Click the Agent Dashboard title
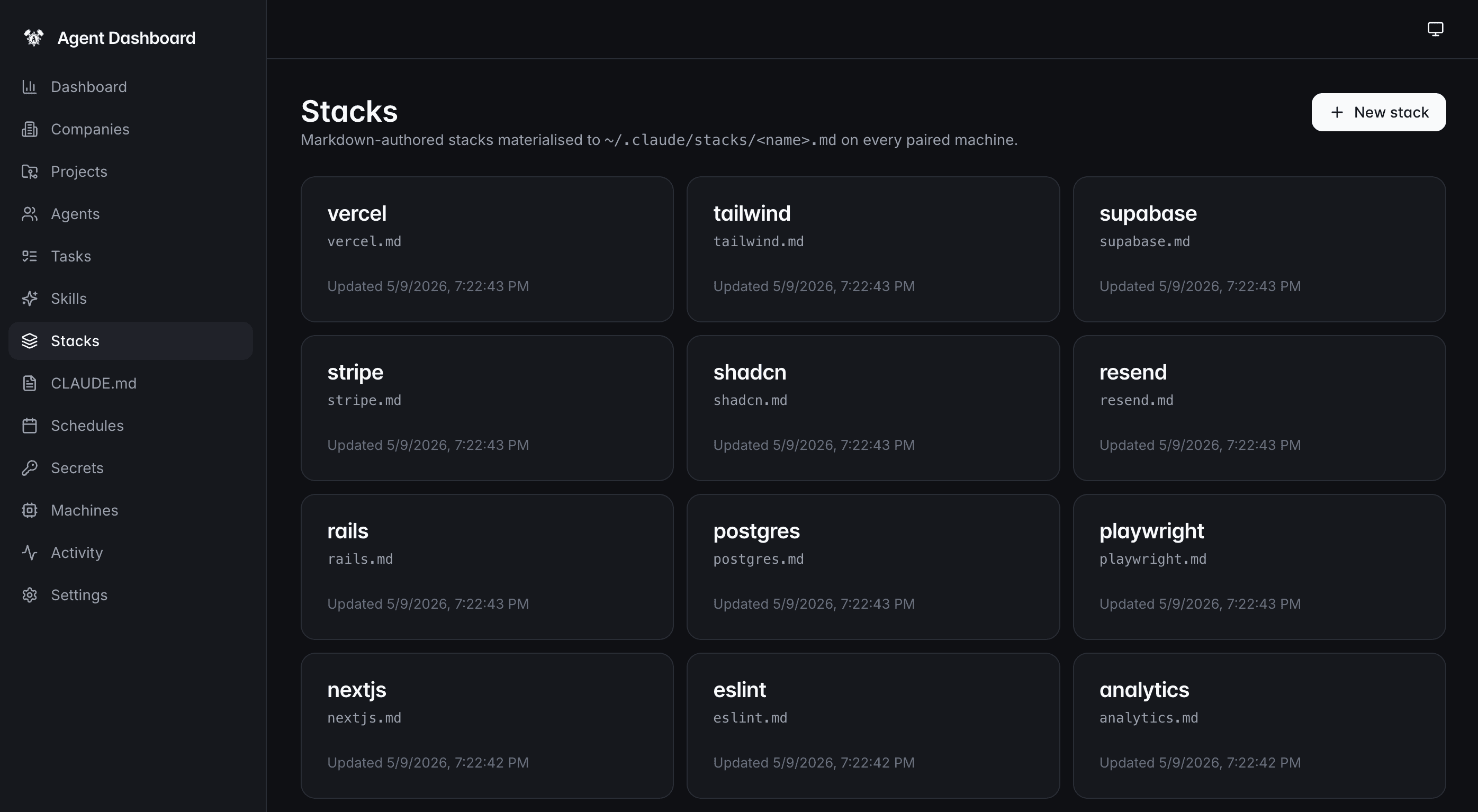 (126, 38)
